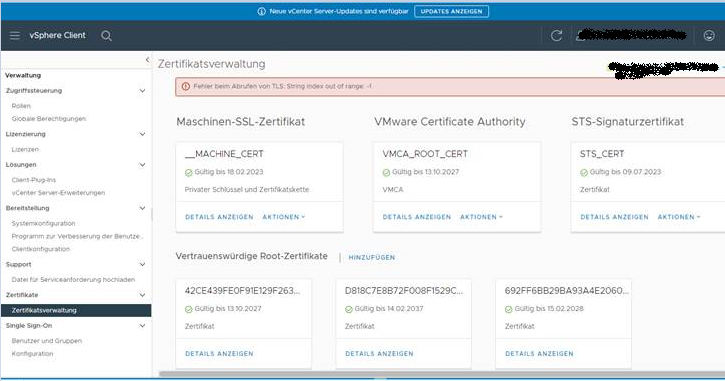Viewport: 725px width, 381px height.
Task: Open Systemkonfiguration
Action: [x=43, y=223]
